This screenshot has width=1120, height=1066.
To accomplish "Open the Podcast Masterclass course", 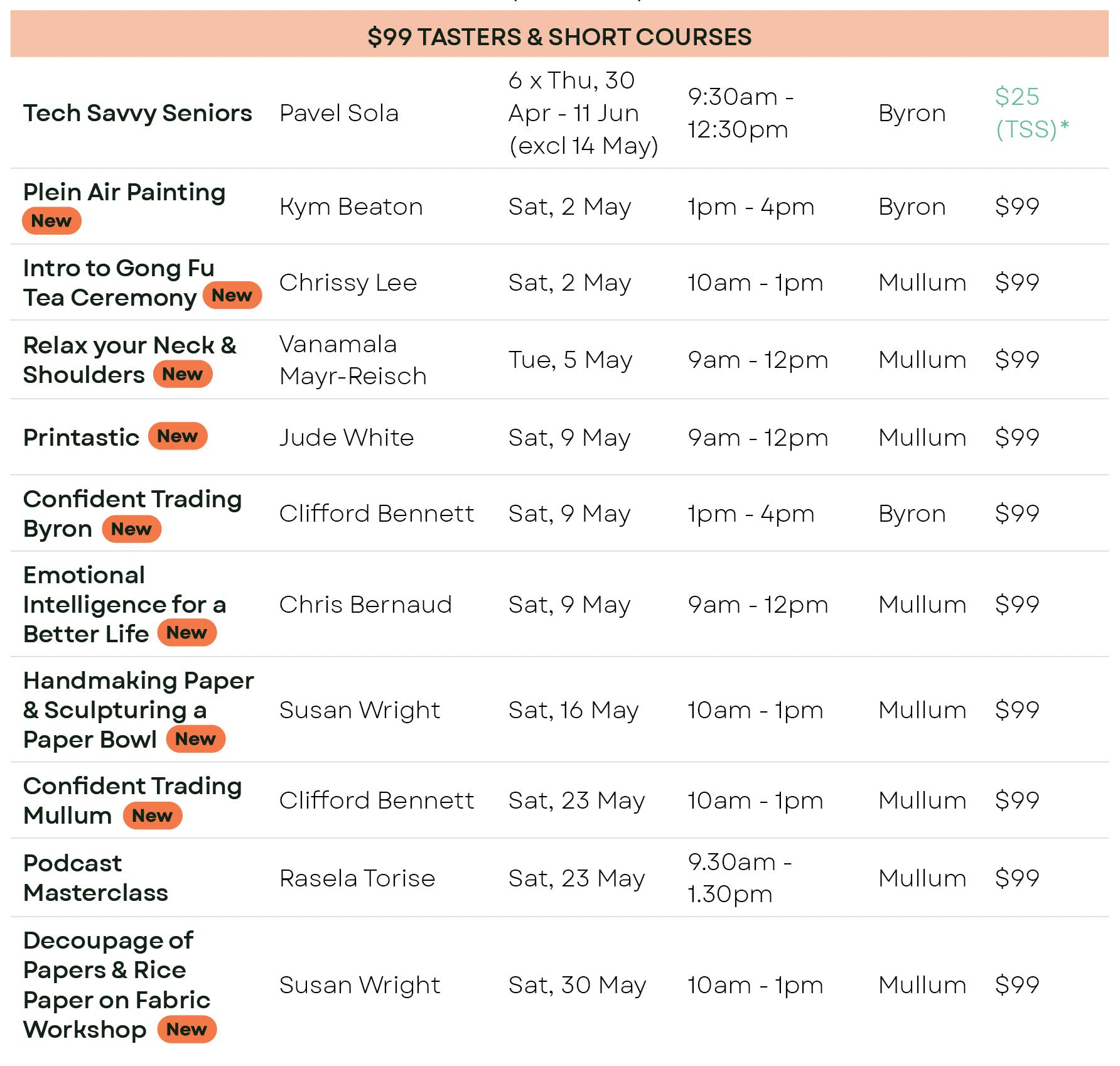I will [95, 878].
